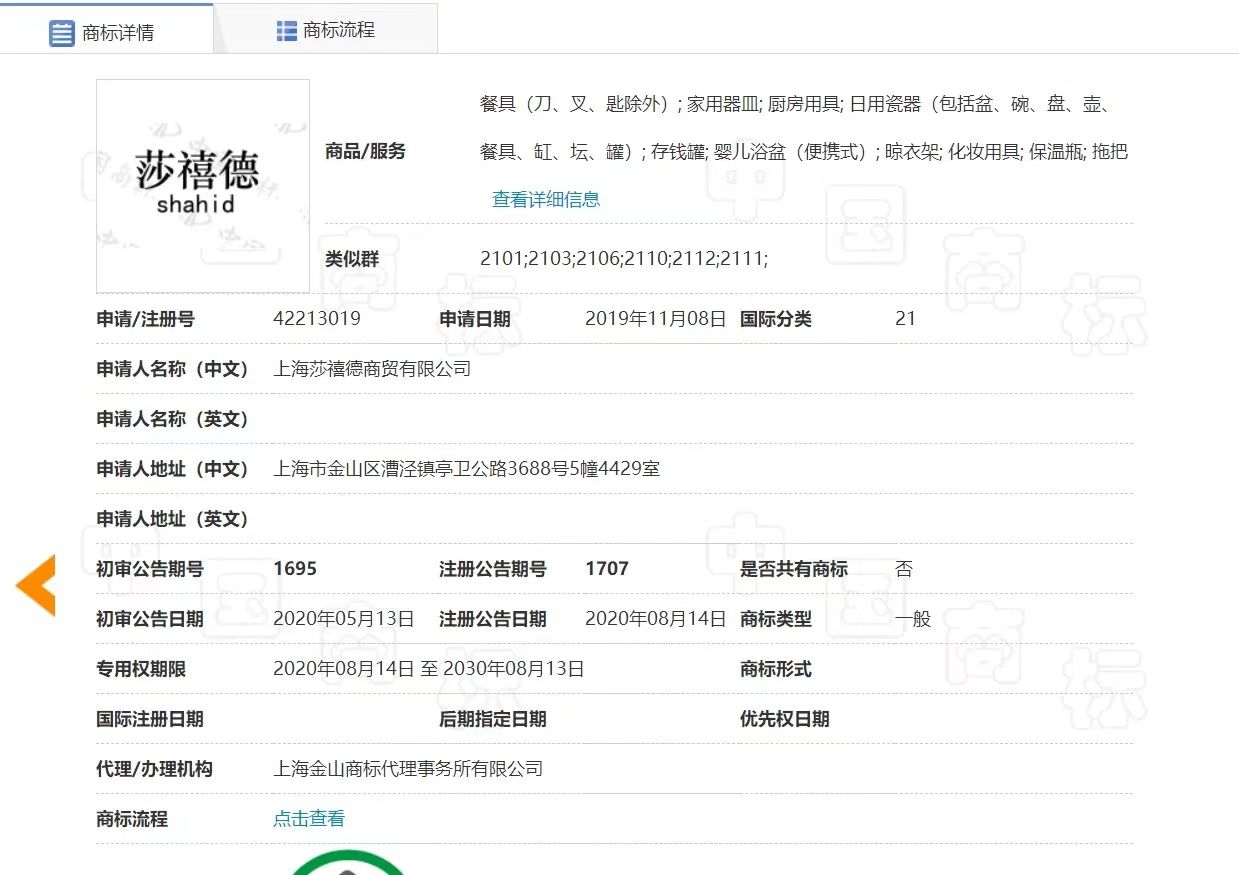1239x875 pixels.
Task: Click the 国际分类 label
Action: click(776, 319)
